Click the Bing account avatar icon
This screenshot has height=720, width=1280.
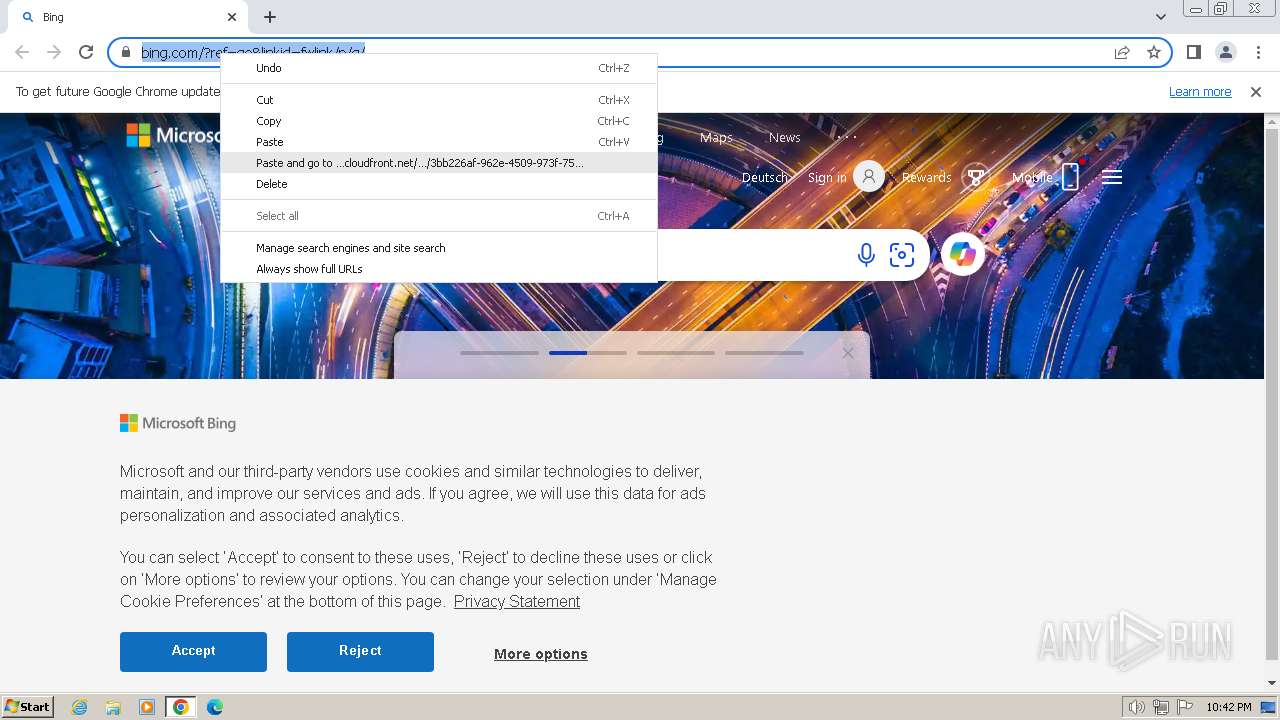(x=869, y=177)
